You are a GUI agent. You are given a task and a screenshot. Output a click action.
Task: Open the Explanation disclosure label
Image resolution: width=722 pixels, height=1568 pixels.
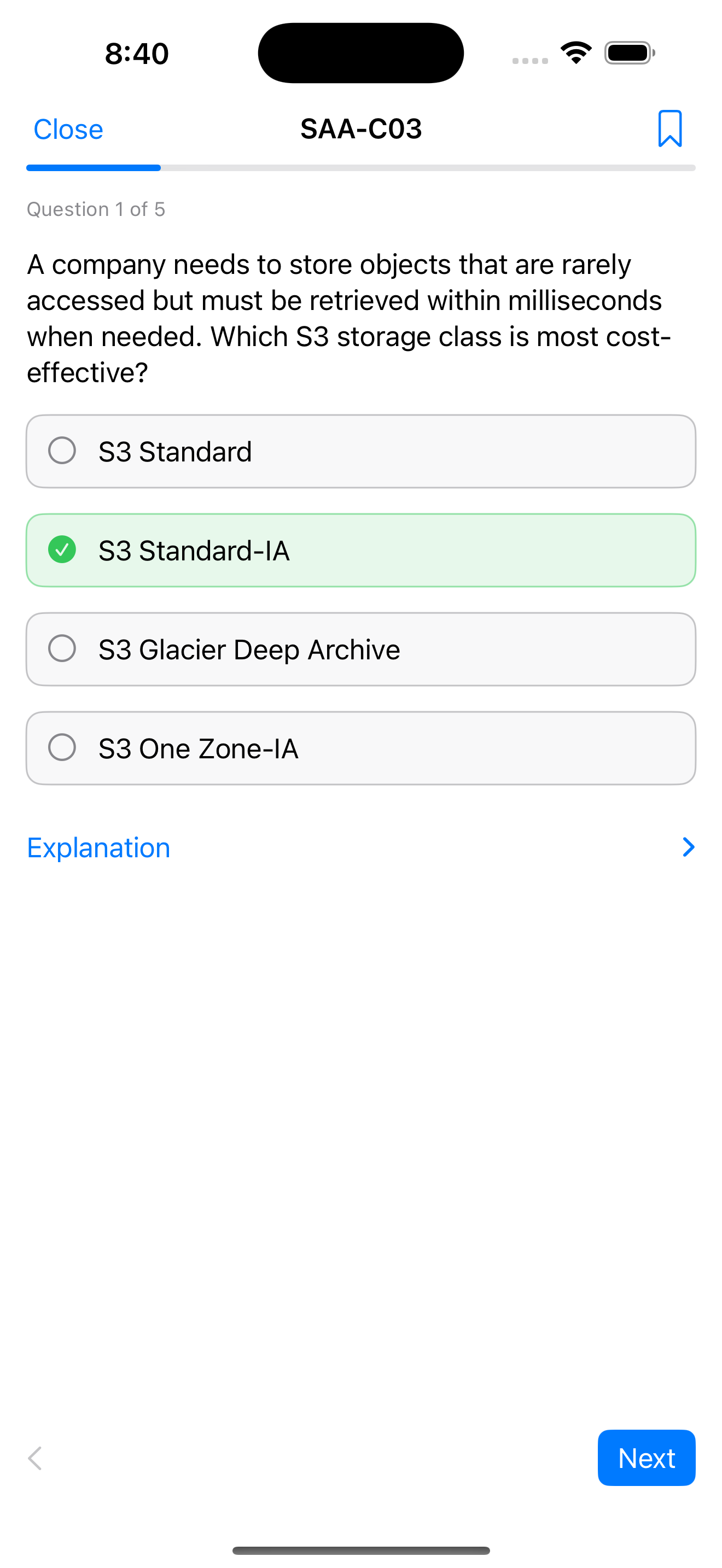tap(98, 847)
